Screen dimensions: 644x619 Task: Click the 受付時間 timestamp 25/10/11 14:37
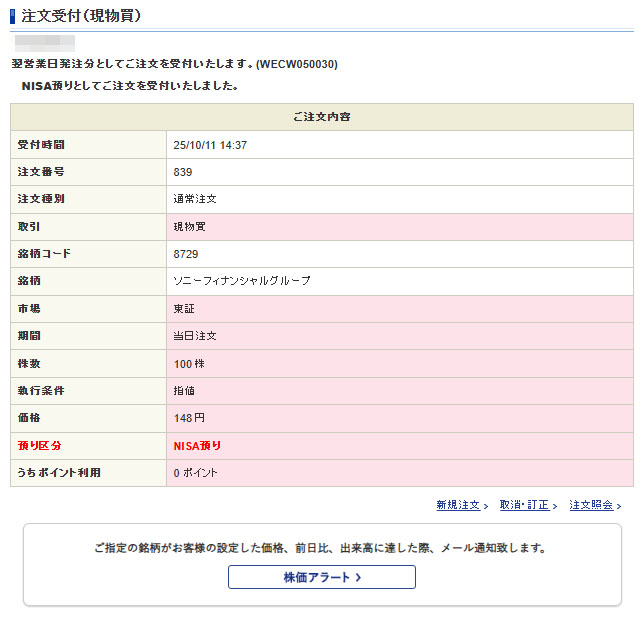click(x=210, y=145)
